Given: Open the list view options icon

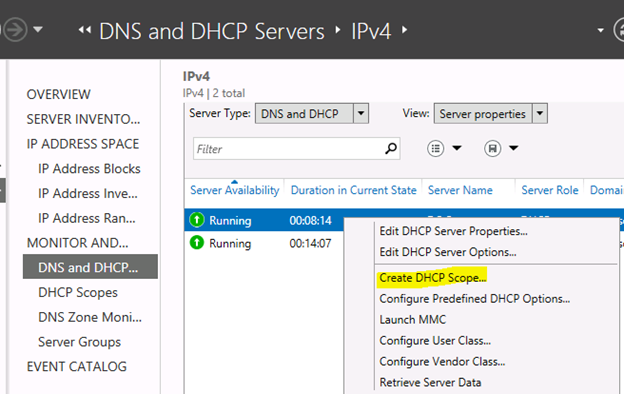Looking at the screenshot, I should click(x=435, y=148).
